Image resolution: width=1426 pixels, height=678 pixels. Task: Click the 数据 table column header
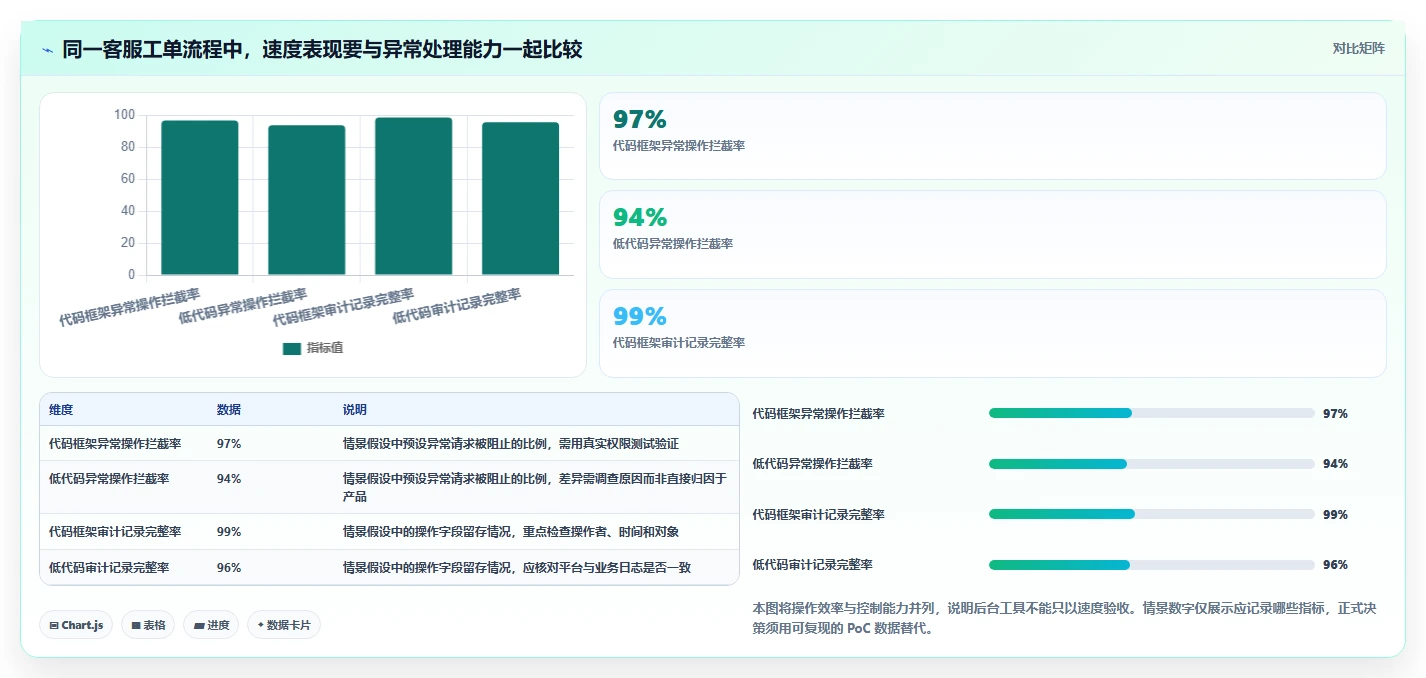click(229, 410)
